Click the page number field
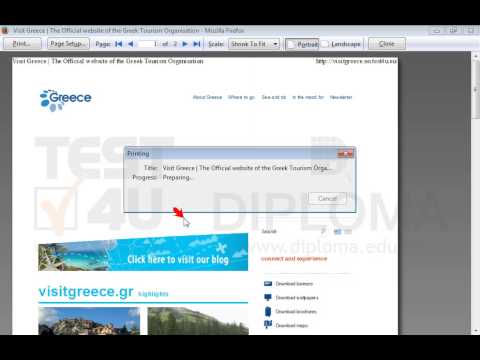Image resolution: width=480 pixels, height=360 pixels. pyautogui.click(x=148, y=44)
